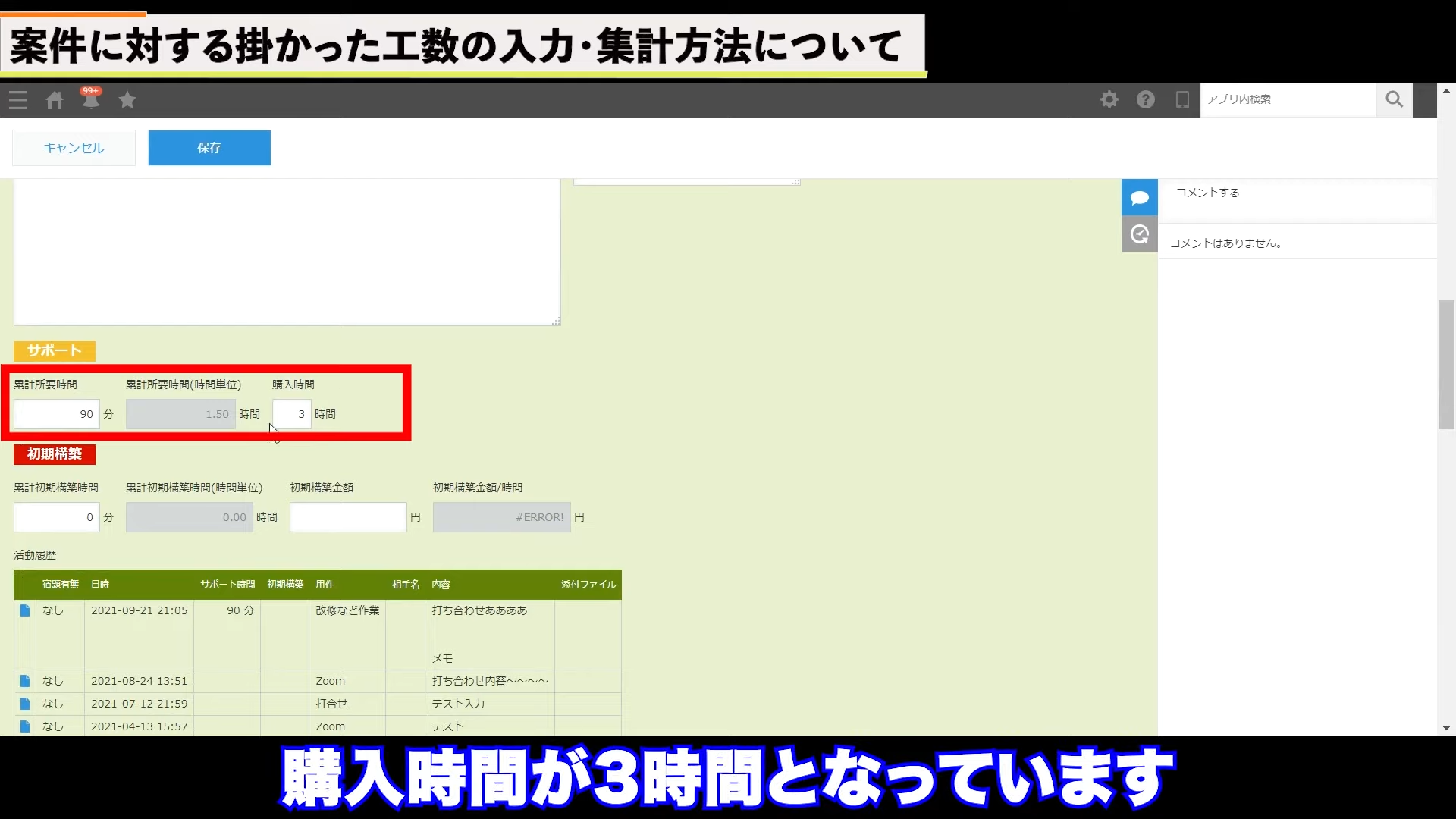Click into the アプリ内検索 search box
1456x819 pixels.
tap(1288, 99)
